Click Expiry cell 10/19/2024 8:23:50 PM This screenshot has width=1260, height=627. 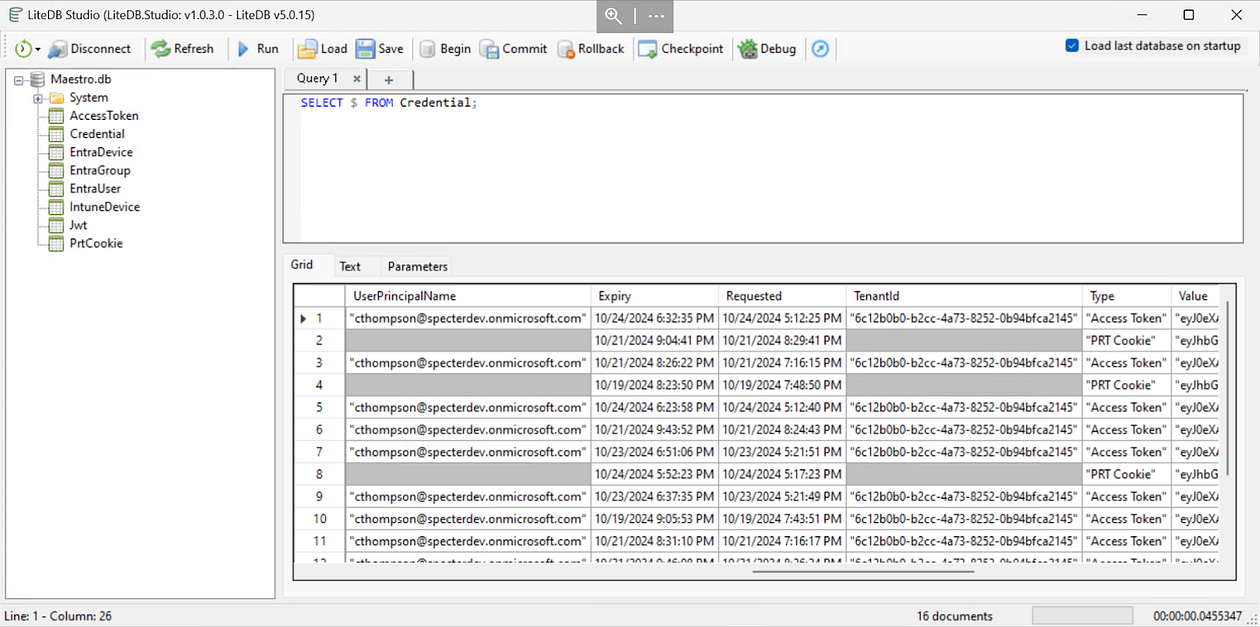(x=655, y=385)
